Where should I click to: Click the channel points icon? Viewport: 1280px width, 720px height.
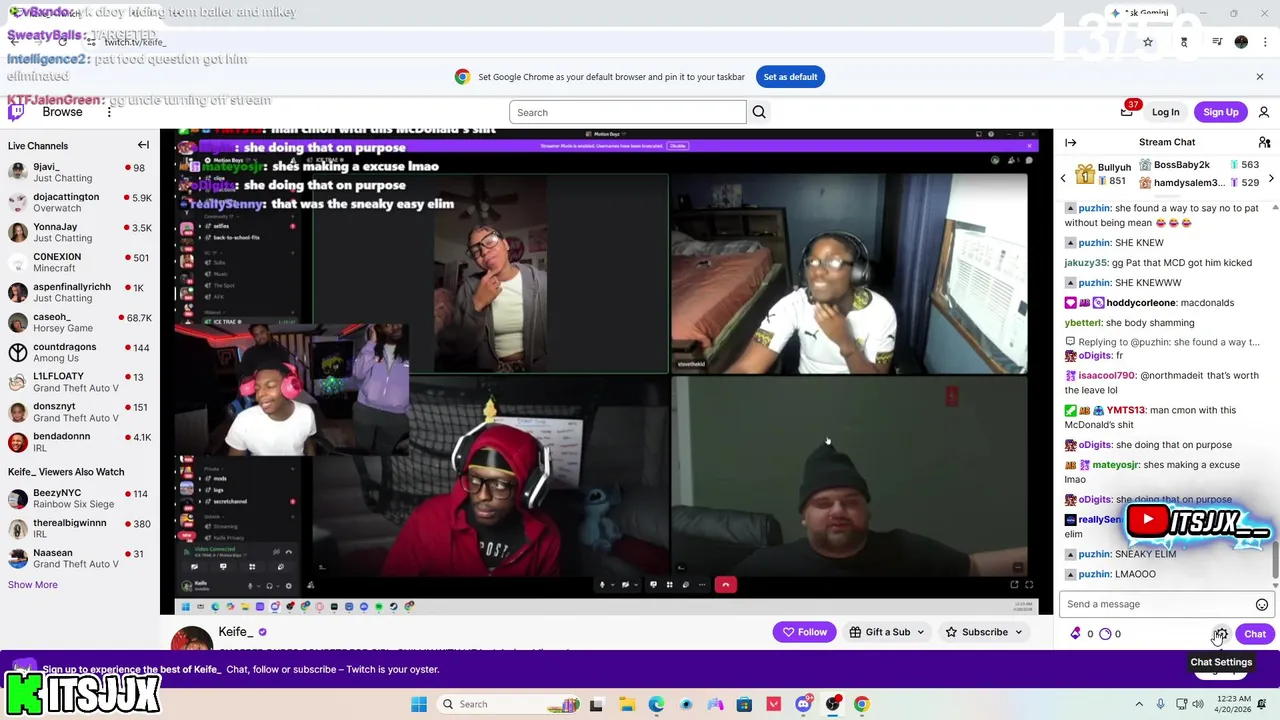point(1105,633)
